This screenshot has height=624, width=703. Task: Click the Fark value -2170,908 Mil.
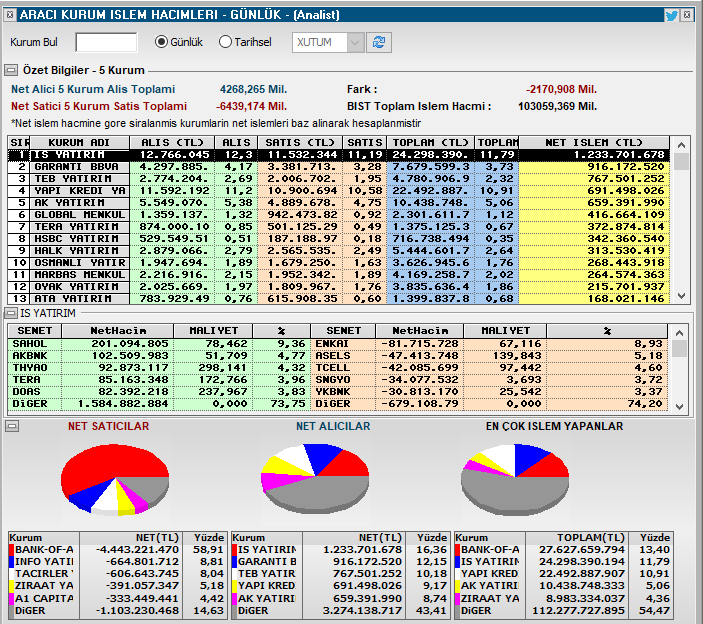tap(561, 89)
